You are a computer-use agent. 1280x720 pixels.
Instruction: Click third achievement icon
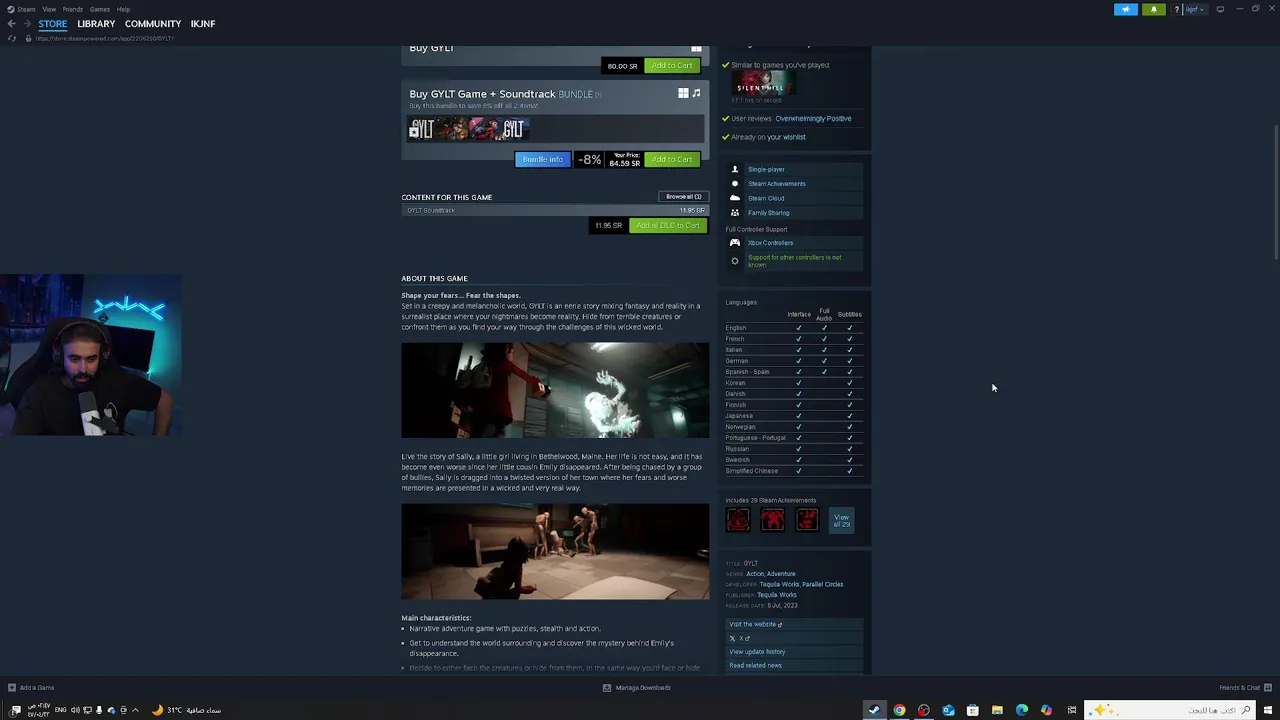pyautogui.click(x=807, y=520)
